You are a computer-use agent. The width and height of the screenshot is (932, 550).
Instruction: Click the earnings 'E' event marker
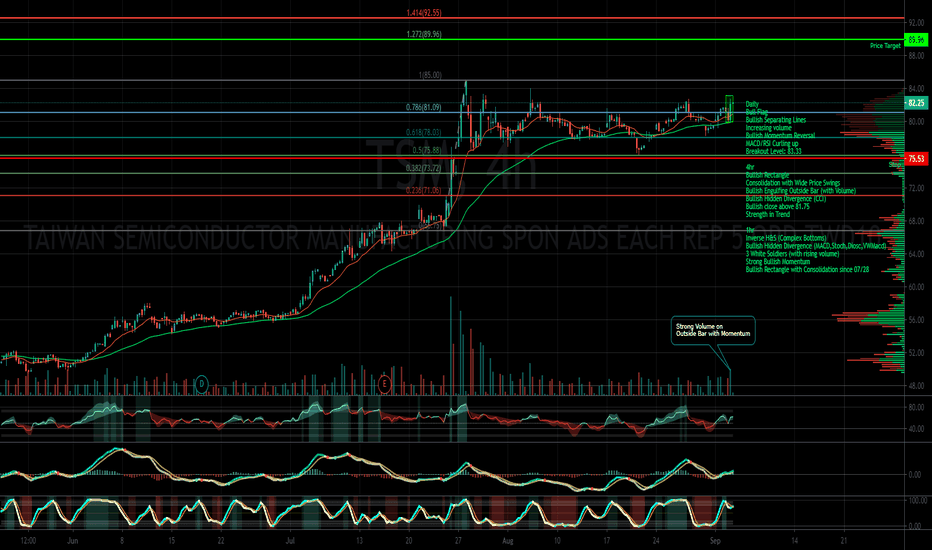(385, 384)
